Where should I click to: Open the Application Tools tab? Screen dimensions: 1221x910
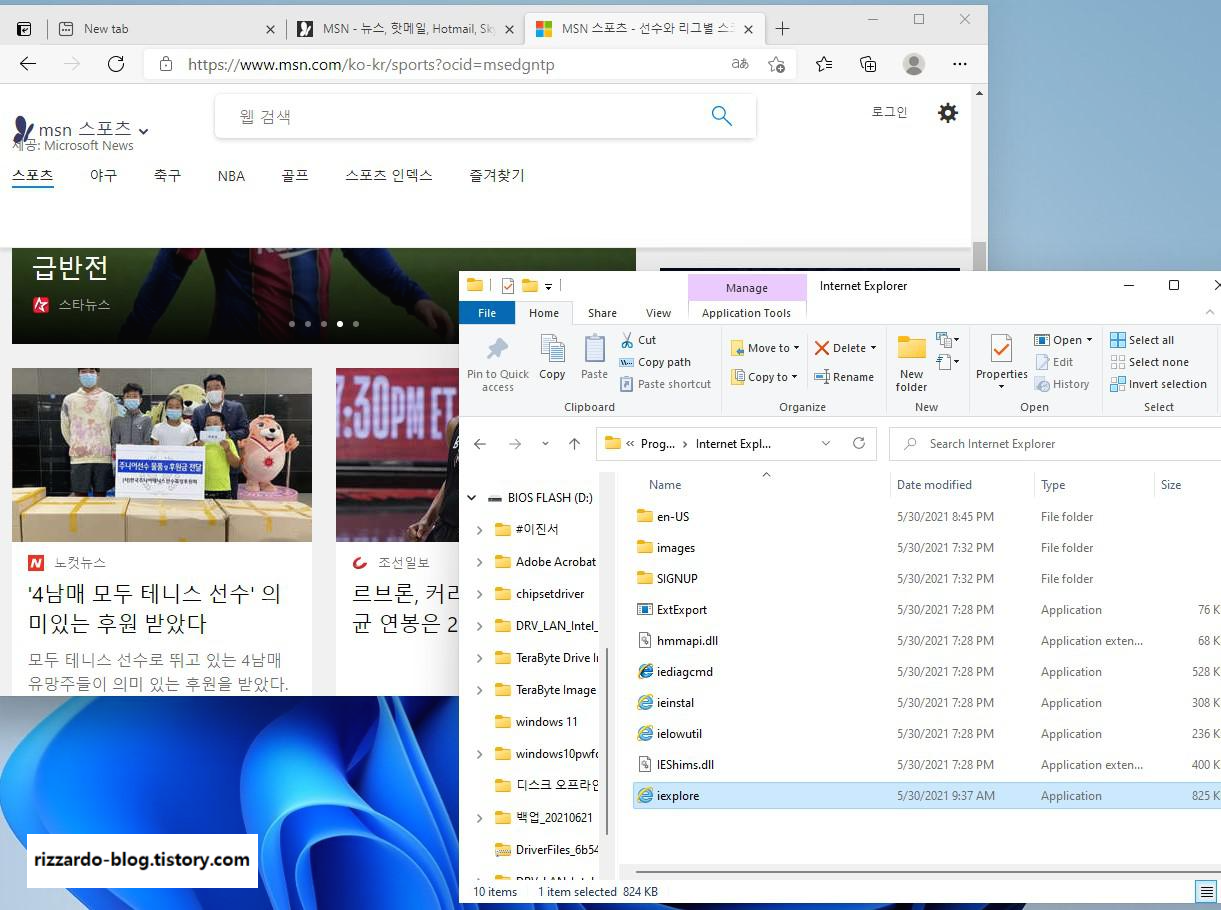(746, 313)
